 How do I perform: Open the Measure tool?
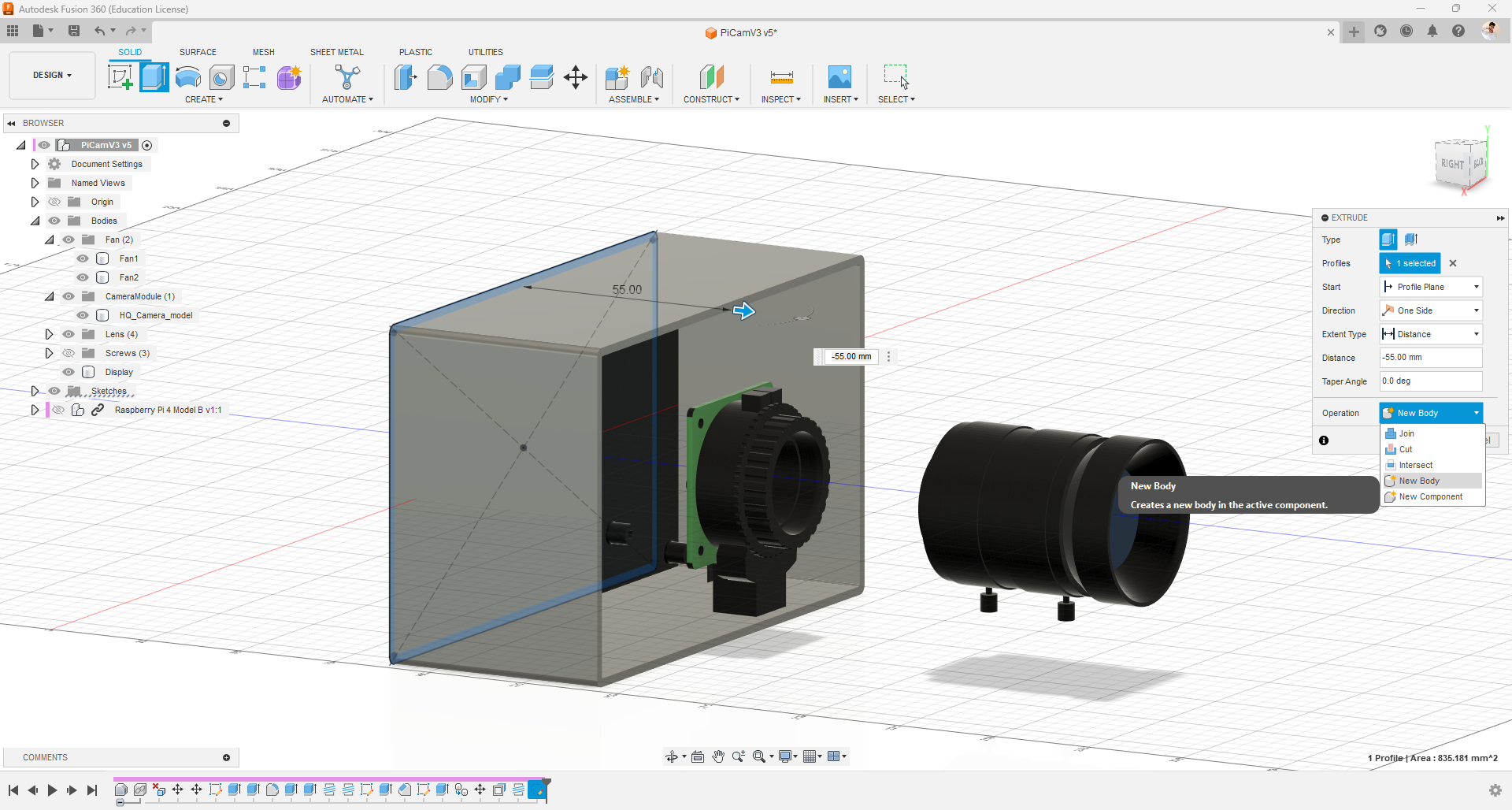click(781, 77)
